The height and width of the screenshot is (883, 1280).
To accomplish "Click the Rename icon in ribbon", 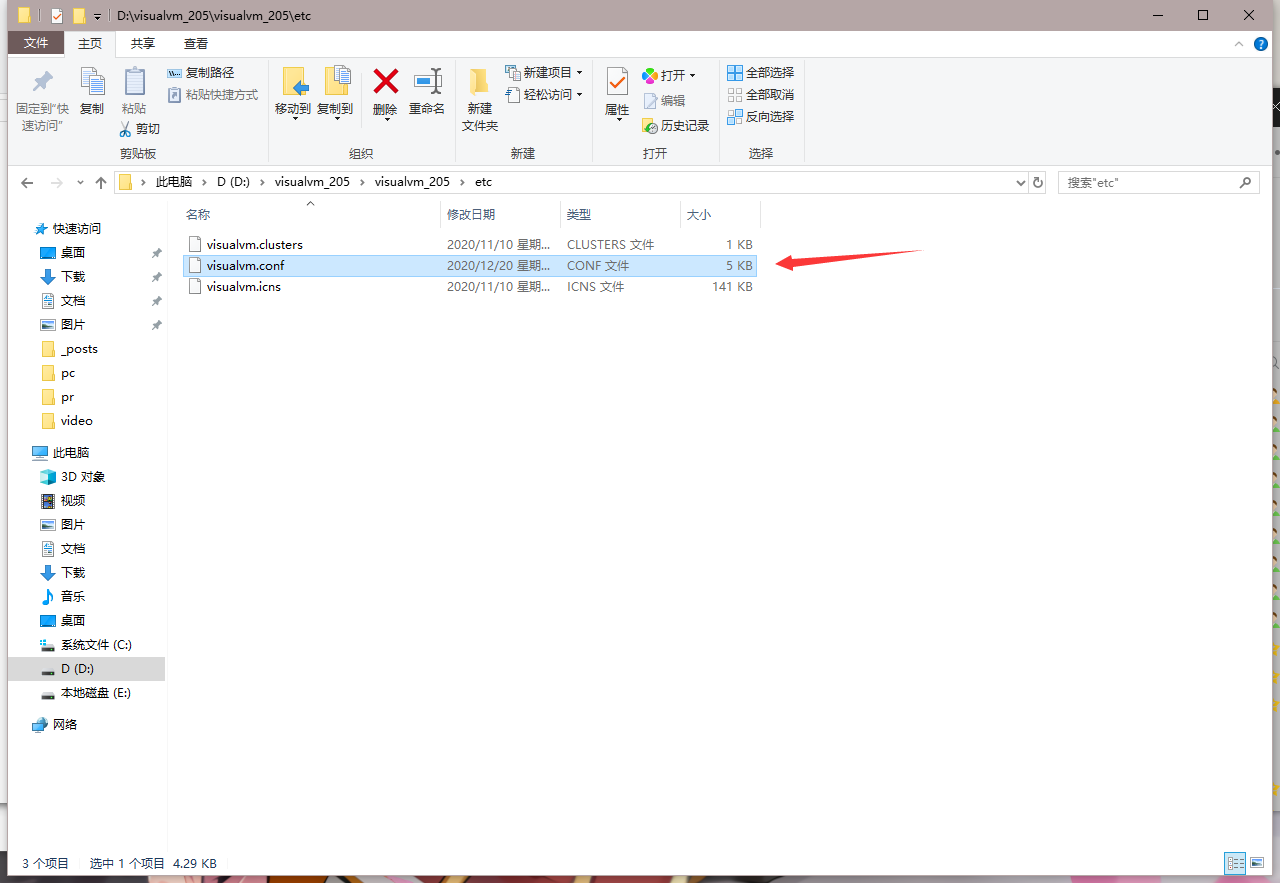I will click(427, 83).
